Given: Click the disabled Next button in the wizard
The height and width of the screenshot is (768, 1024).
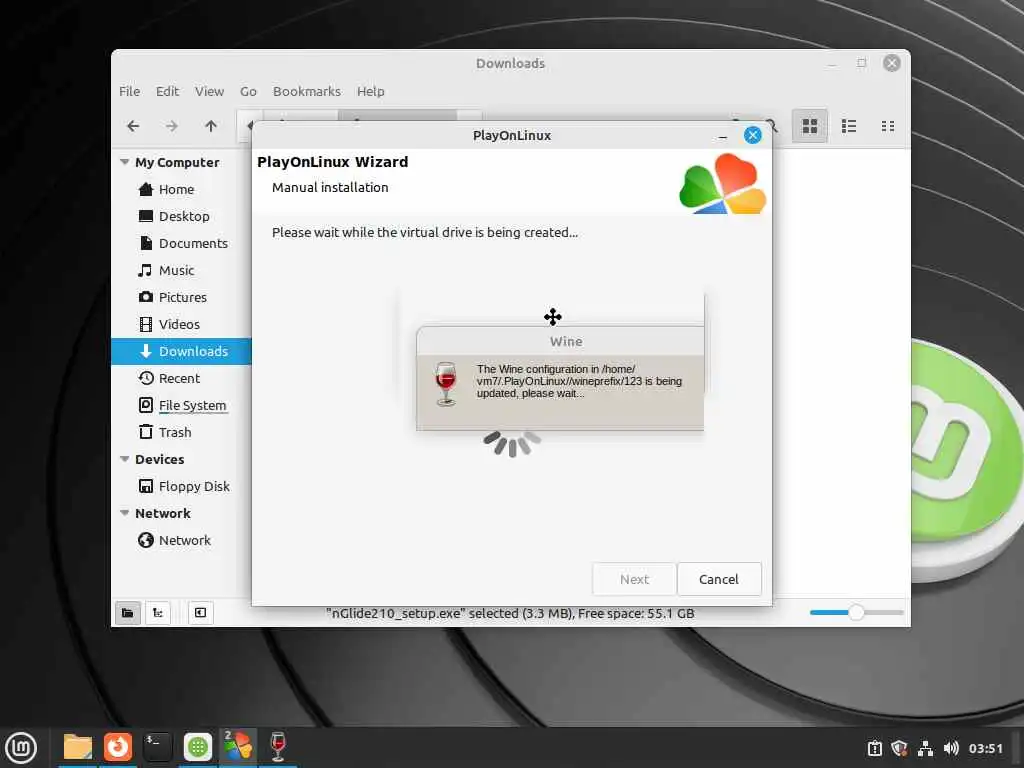Looking at the screenshot, I should [634, 579].
